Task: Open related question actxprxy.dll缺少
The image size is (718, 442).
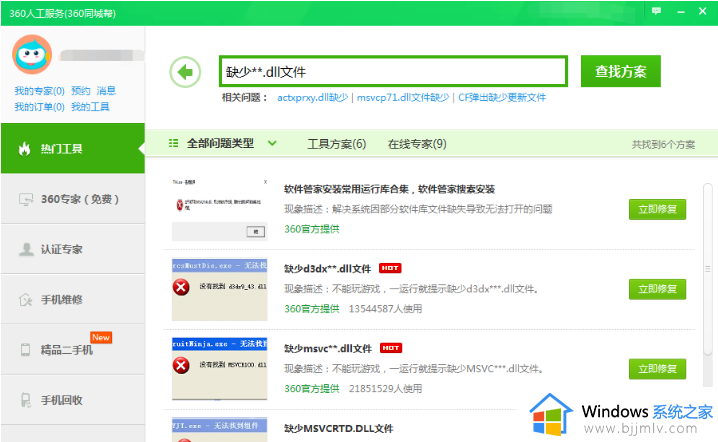Action: pyautogui.click(x=312, y=98)
